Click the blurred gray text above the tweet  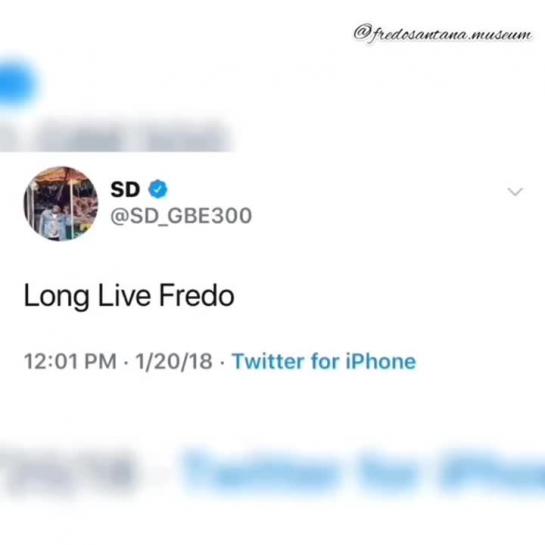pyautogui.click(x=115, y=136)
